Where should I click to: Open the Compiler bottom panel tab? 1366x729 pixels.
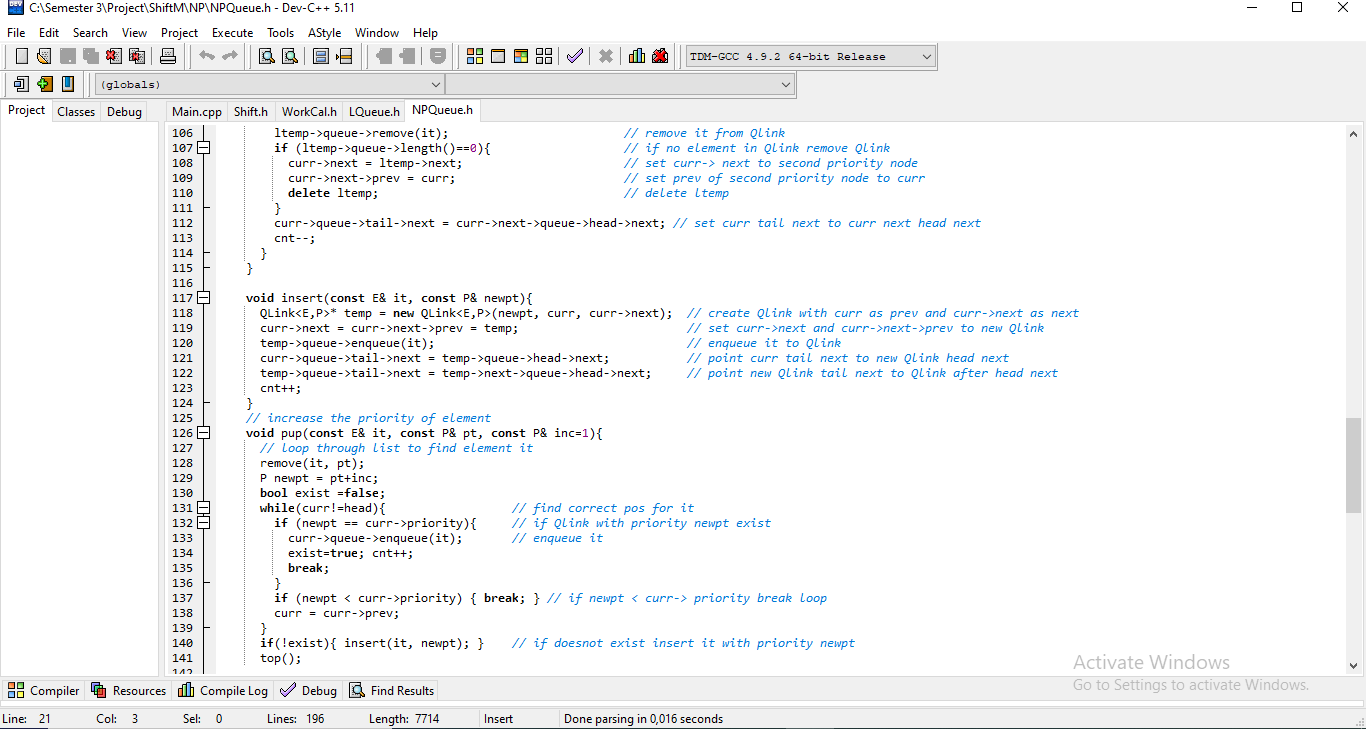coord(44,690)
